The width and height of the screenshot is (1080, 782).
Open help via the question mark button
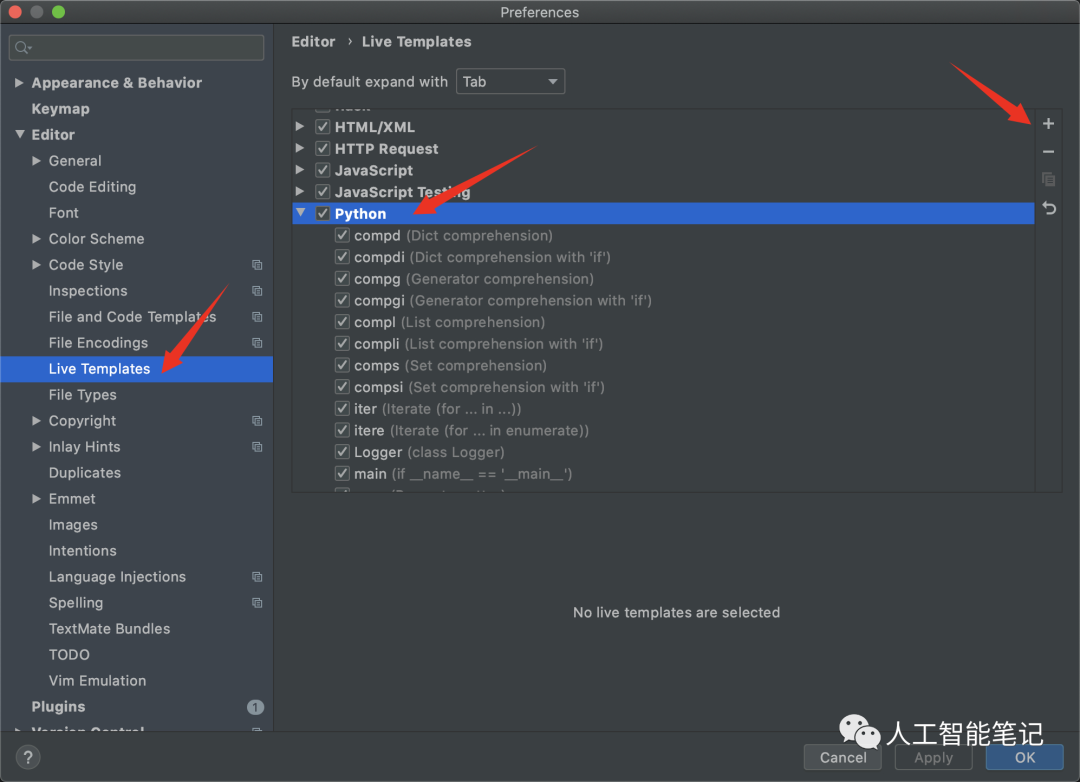[x=28, y=757]
